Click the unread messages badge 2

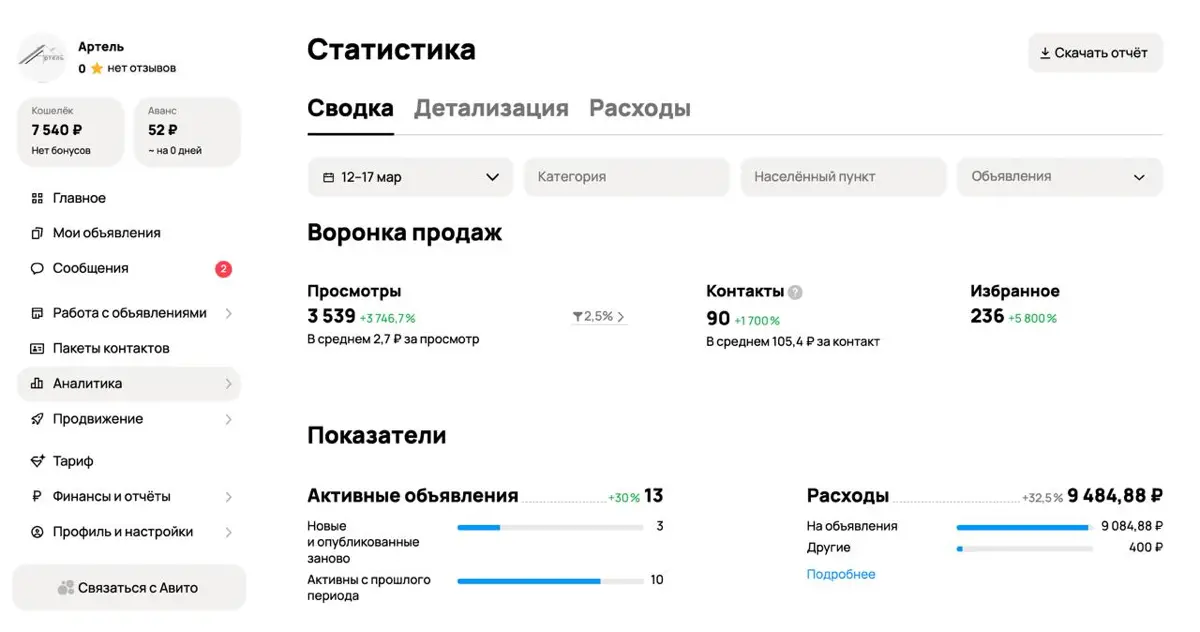223,269
